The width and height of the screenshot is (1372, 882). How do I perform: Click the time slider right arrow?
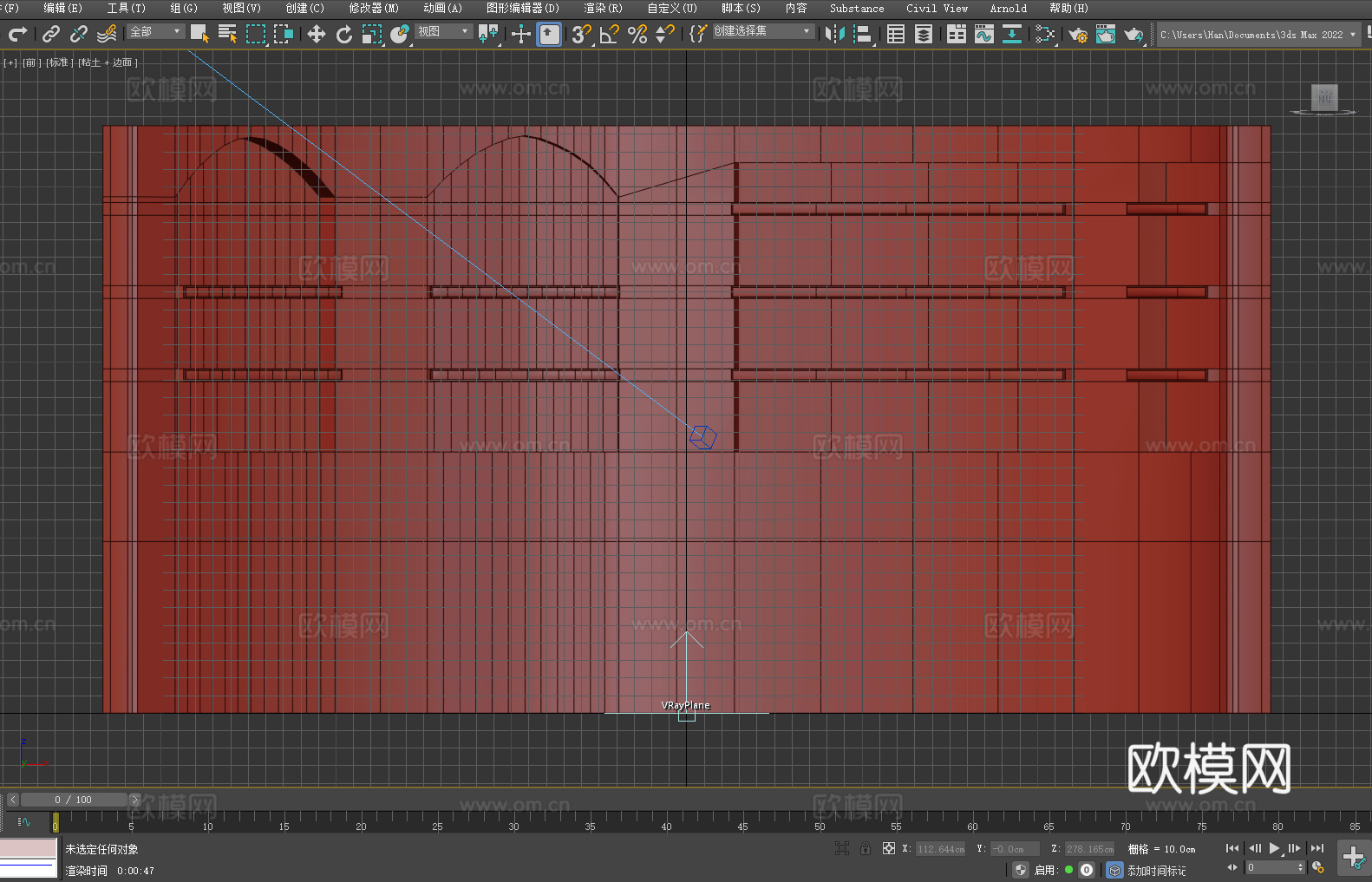135,800
